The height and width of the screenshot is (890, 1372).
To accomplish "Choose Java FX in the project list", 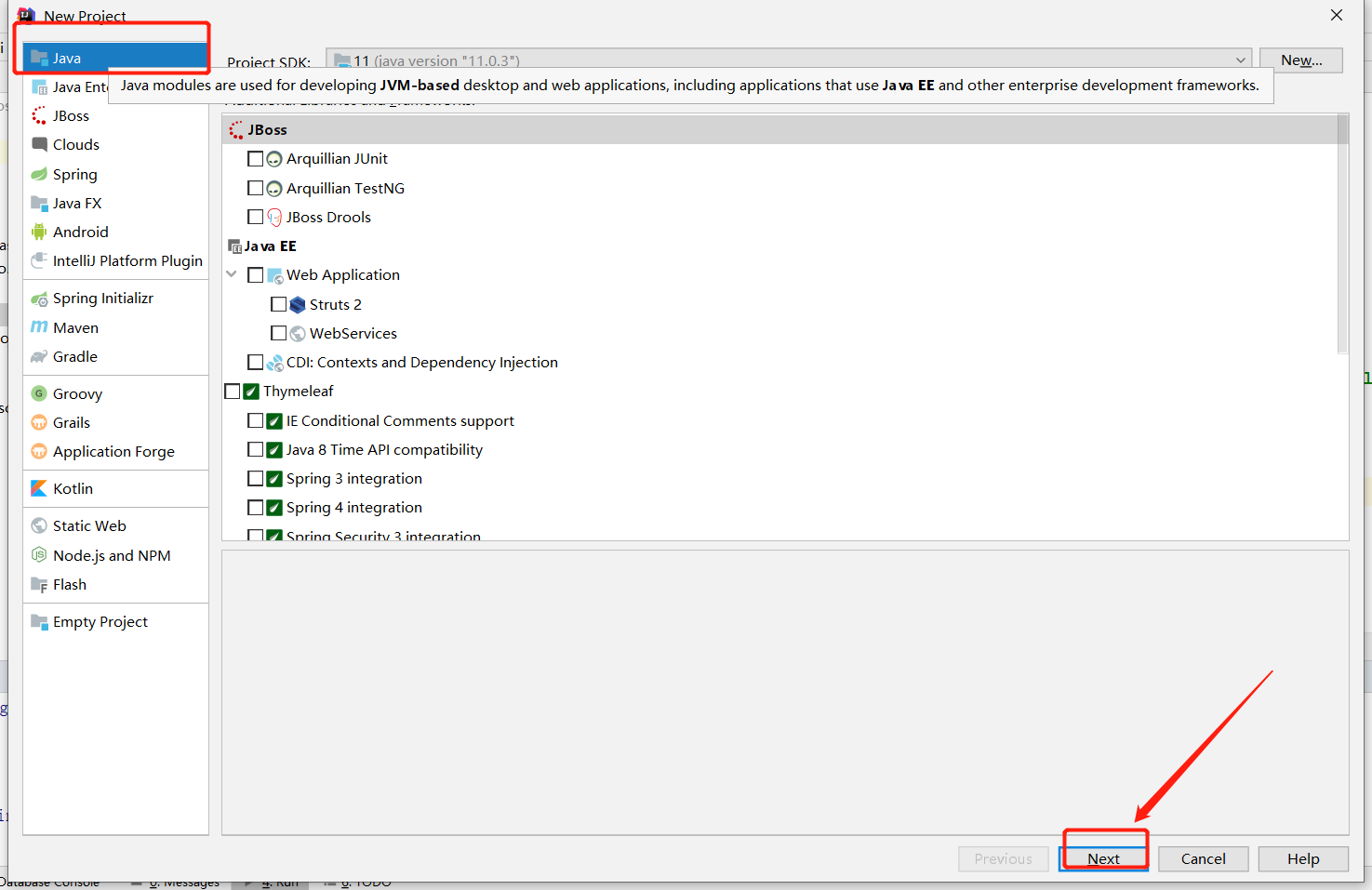I will 115,203.
